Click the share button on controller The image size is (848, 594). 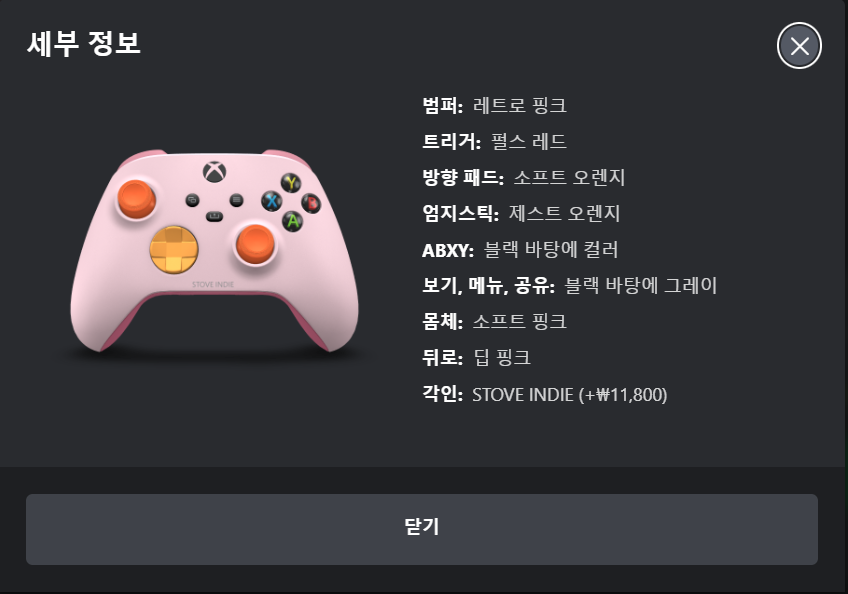(214, 216)
